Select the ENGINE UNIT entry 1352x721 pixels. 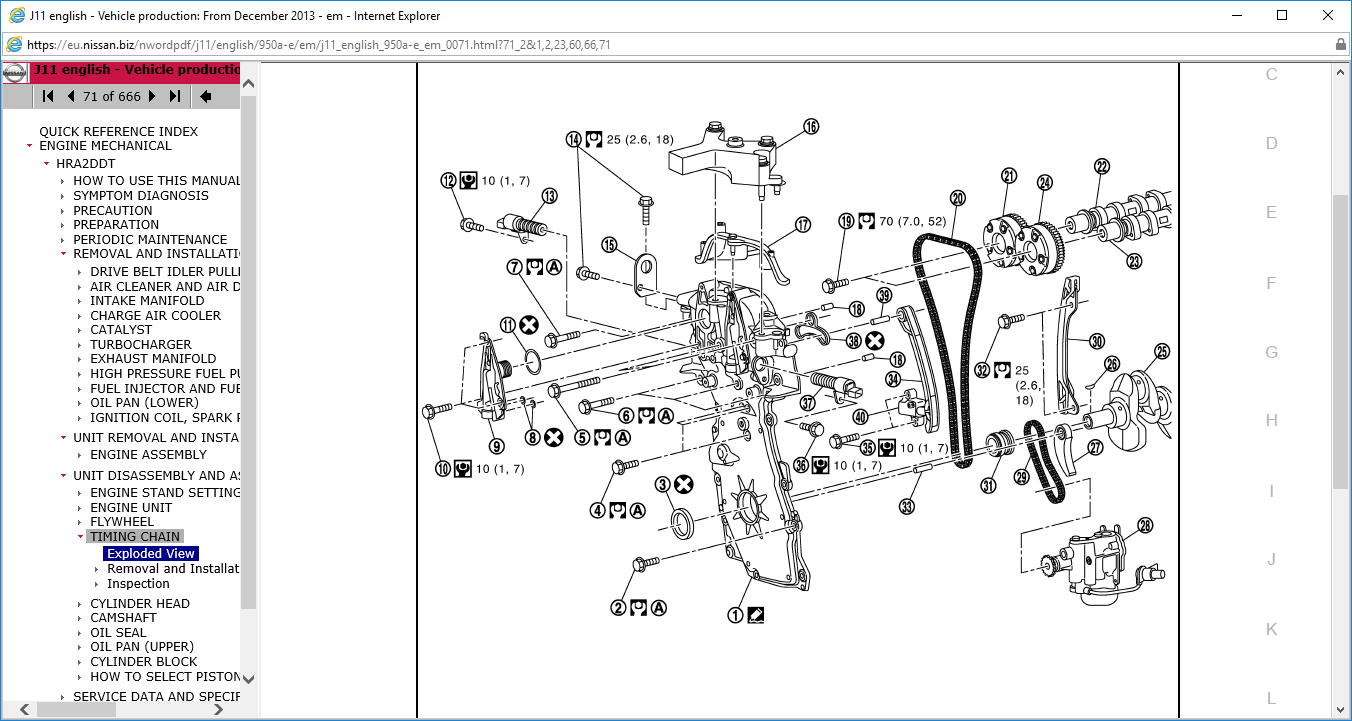click(131, 508)
